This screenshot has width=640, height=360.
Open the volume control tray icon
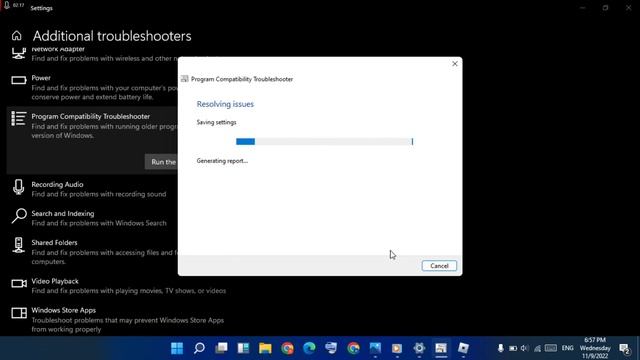click(x=525, y=348)
